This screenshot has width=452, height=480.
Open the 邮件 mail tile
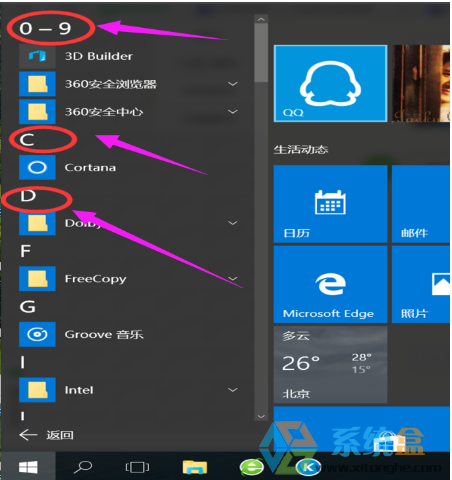[x=421, y=204]
